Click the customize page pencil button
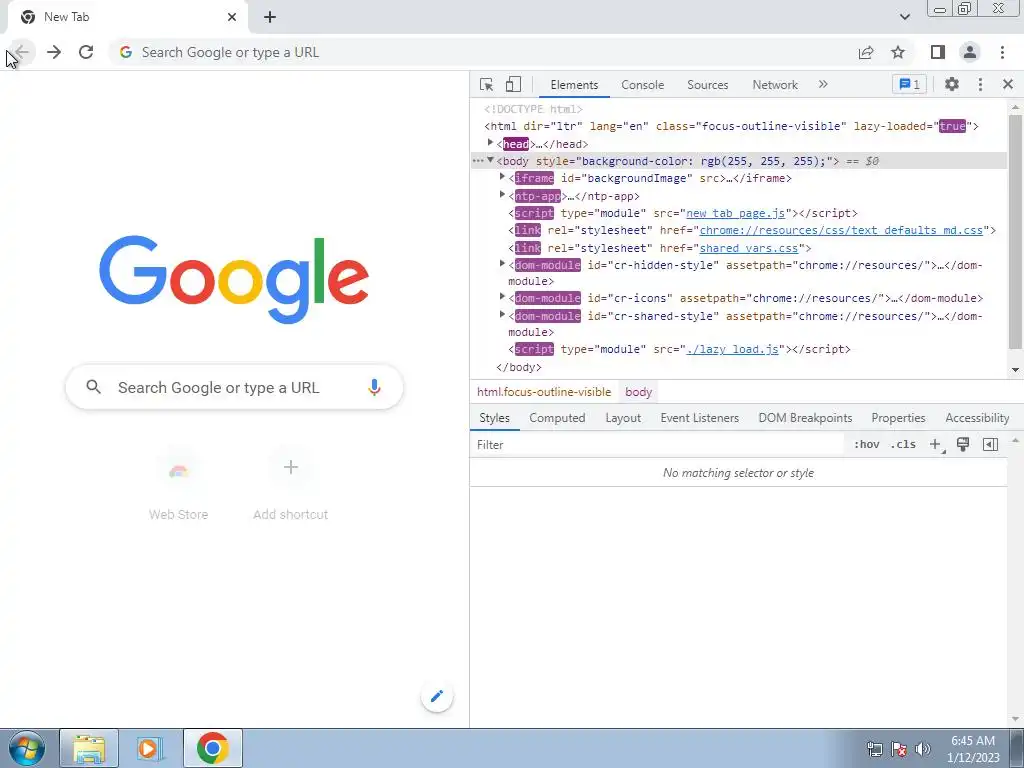Screen dimensions: 1024x768 coord(437,696)
